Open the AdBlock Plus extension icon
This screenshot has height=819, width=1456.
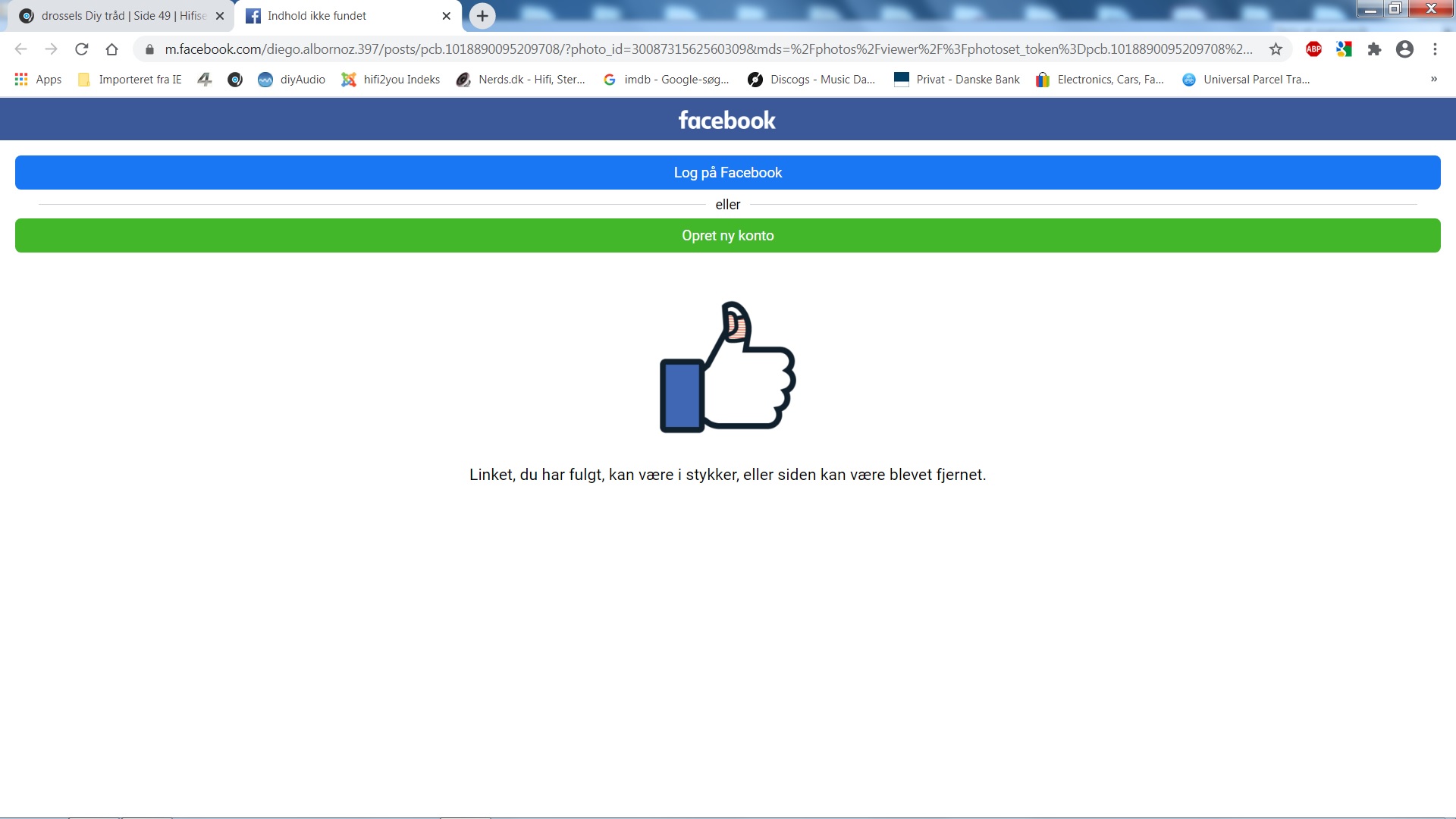[1313, 49]
